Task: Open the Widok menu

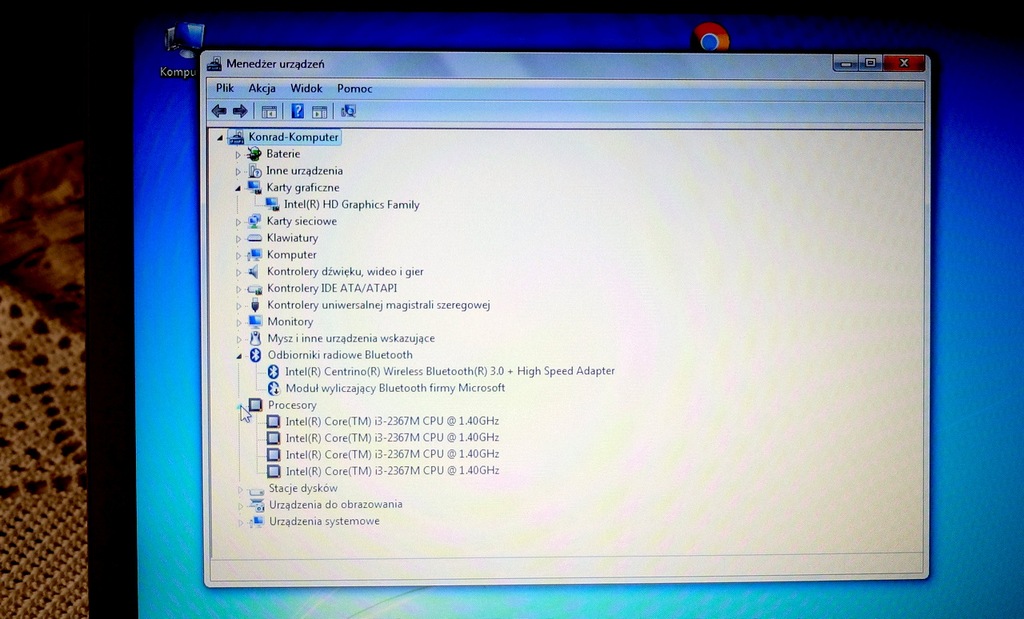Action: [306, 88]
